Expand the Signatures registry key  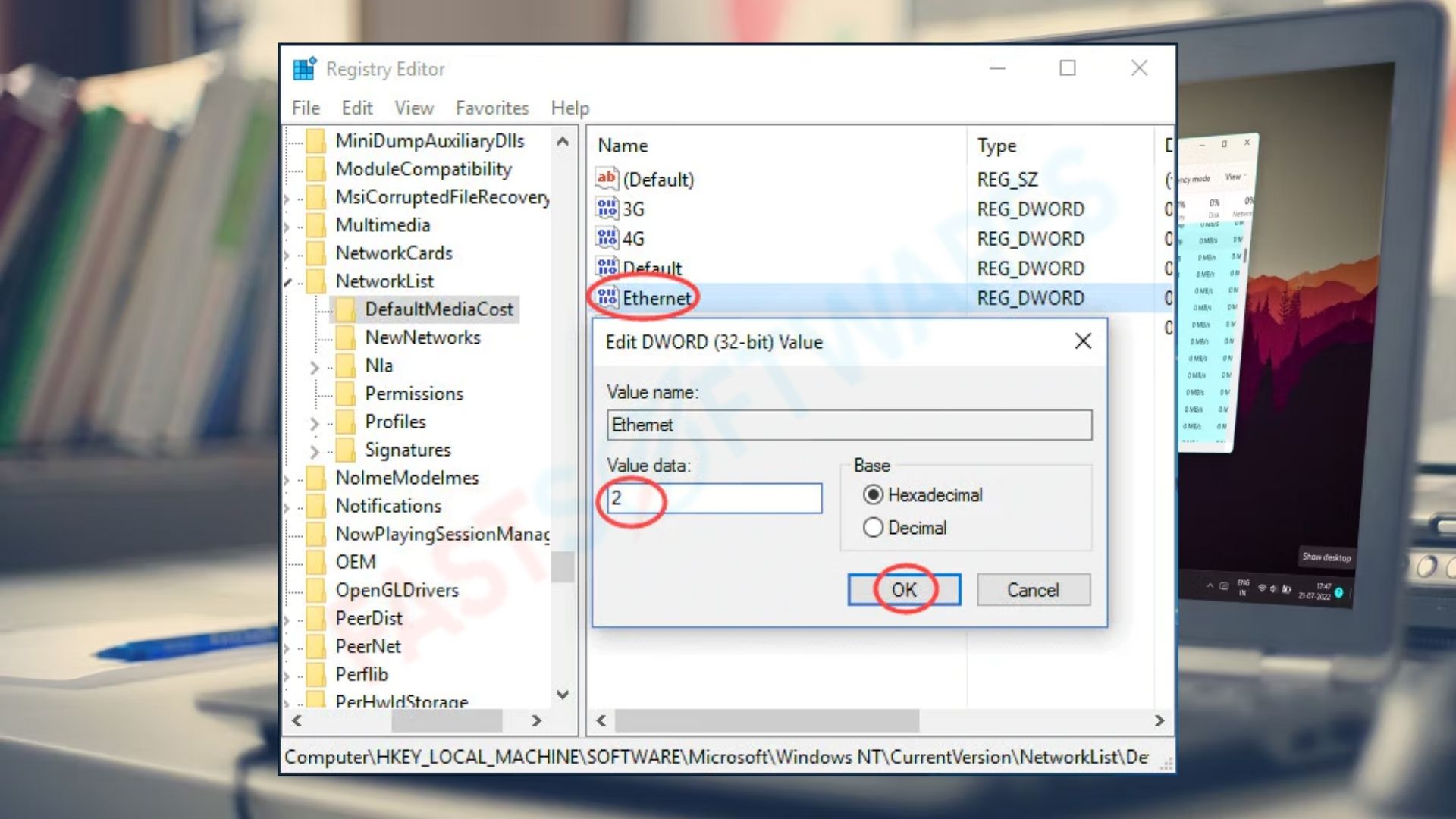click(315, 452)
